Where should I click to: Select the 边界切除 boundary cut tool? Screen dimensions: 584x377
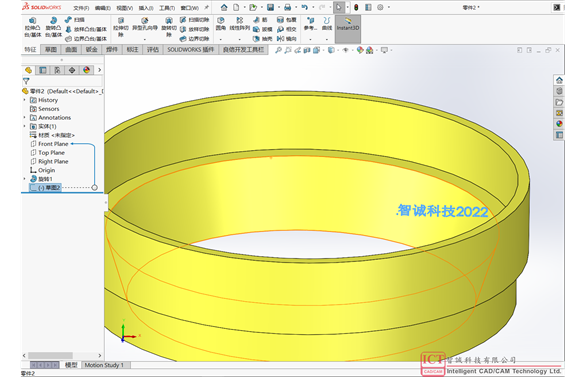pyautogui.click(x=194, y=38)
